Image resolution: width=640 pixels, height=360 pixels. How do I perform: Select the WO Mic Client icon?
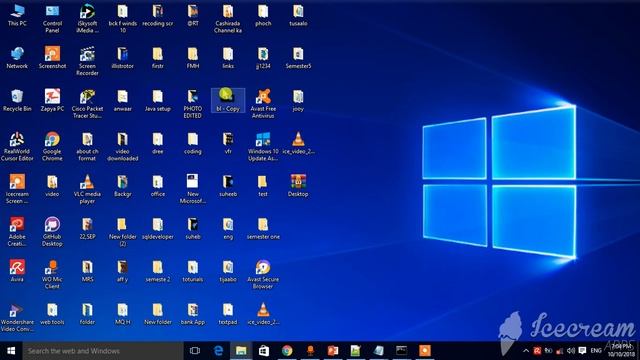click(x=52, y=274)
